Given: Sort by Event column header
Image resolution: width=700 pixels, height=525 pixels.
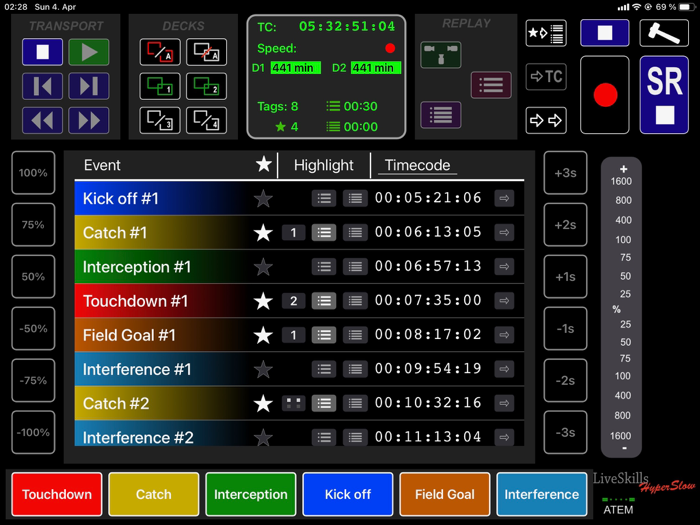Looking at the screenshot, I should coord(102,165).
